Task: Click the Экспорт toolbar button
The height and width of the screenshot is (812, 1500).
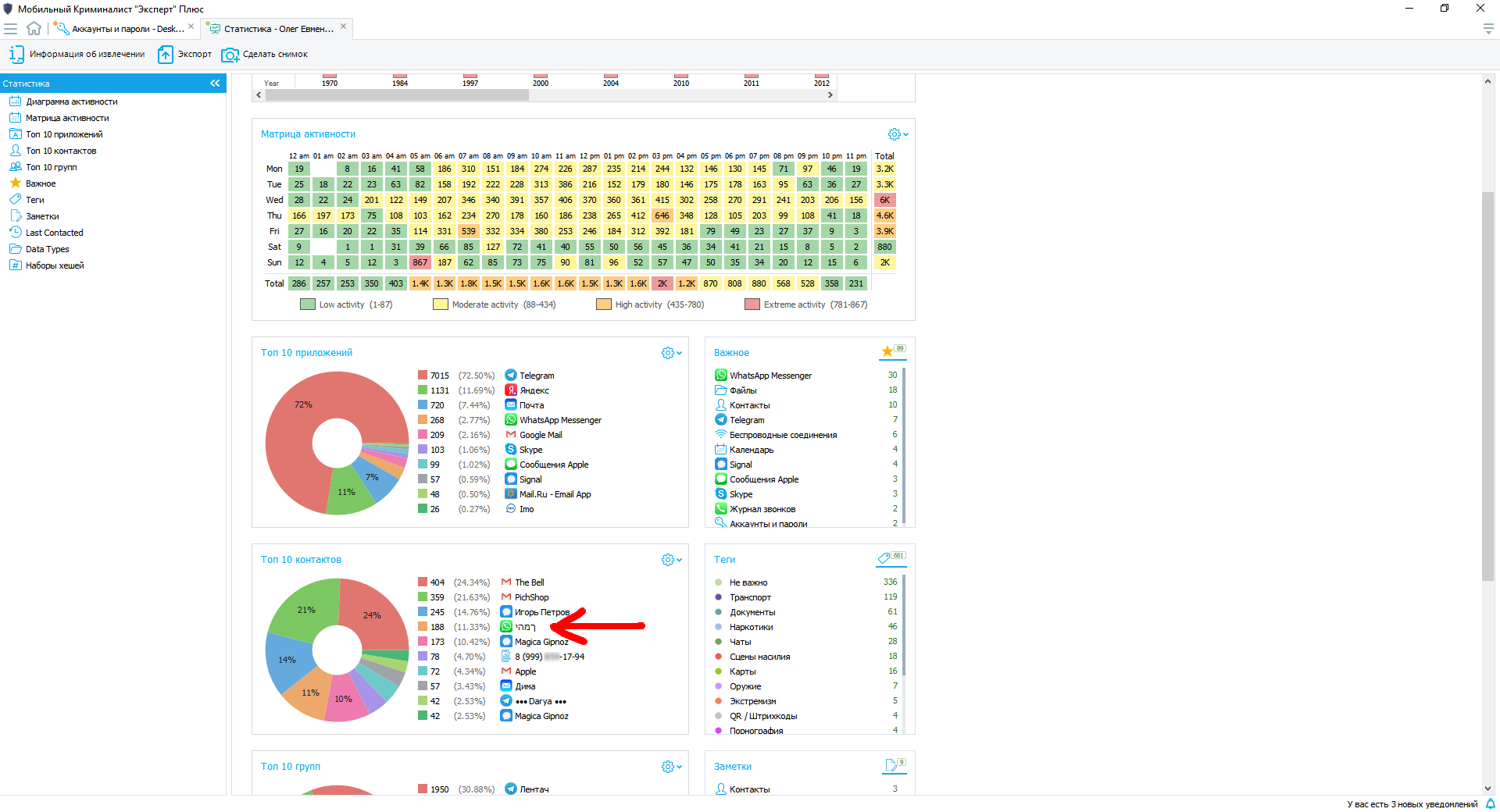Action: [185, 55]
